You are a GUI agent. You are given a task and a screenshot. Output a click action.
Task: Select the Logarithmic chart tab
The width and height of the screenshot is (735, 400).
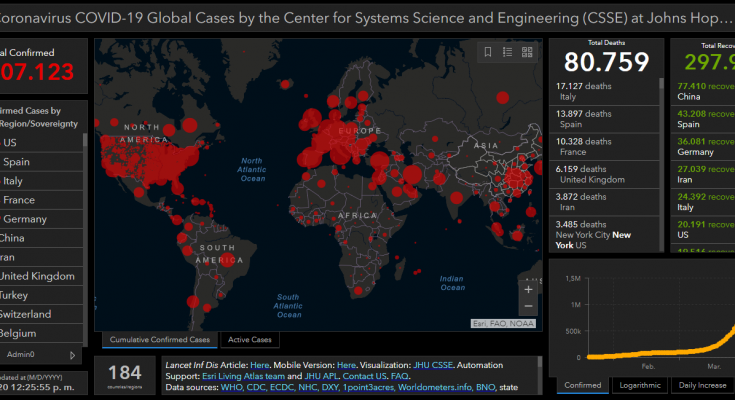tap(640, 385)
